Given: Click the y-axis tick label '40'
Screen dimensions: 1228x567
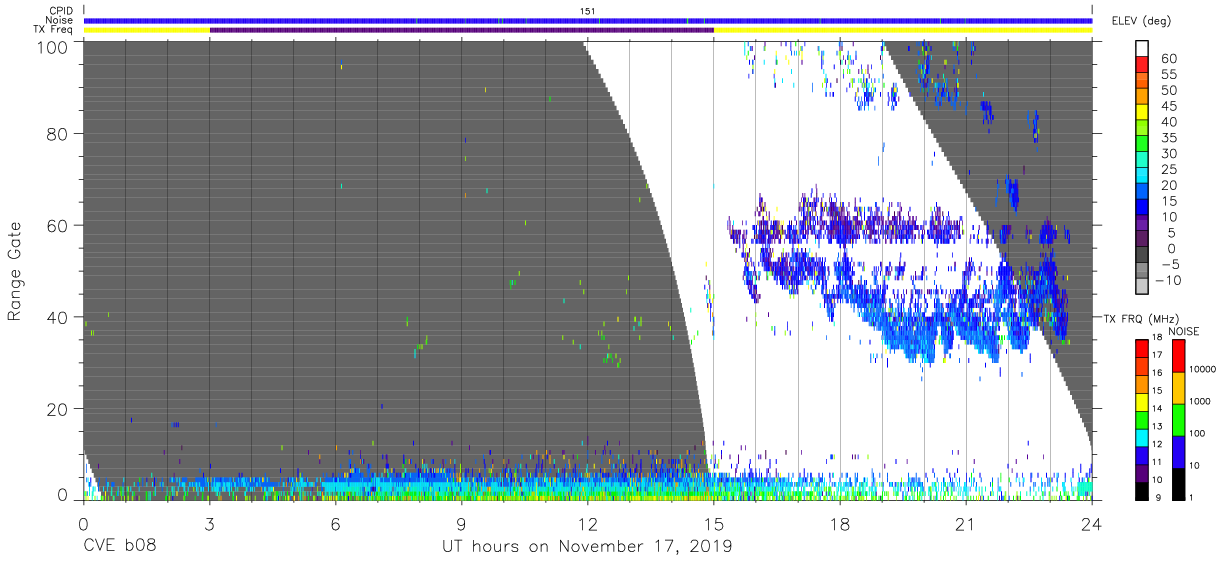Looking at the screenshot, I should click(58, 317).
